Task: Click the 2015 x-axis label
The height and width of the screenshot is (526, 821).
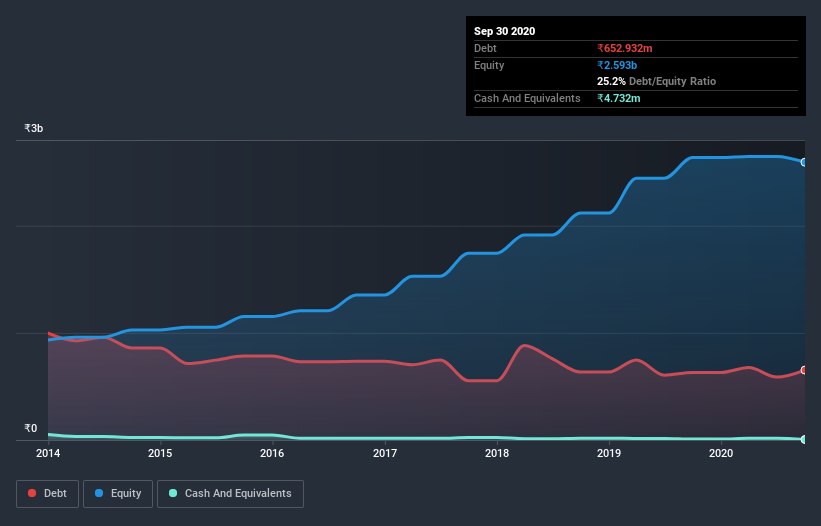Action: coord(160,453)
